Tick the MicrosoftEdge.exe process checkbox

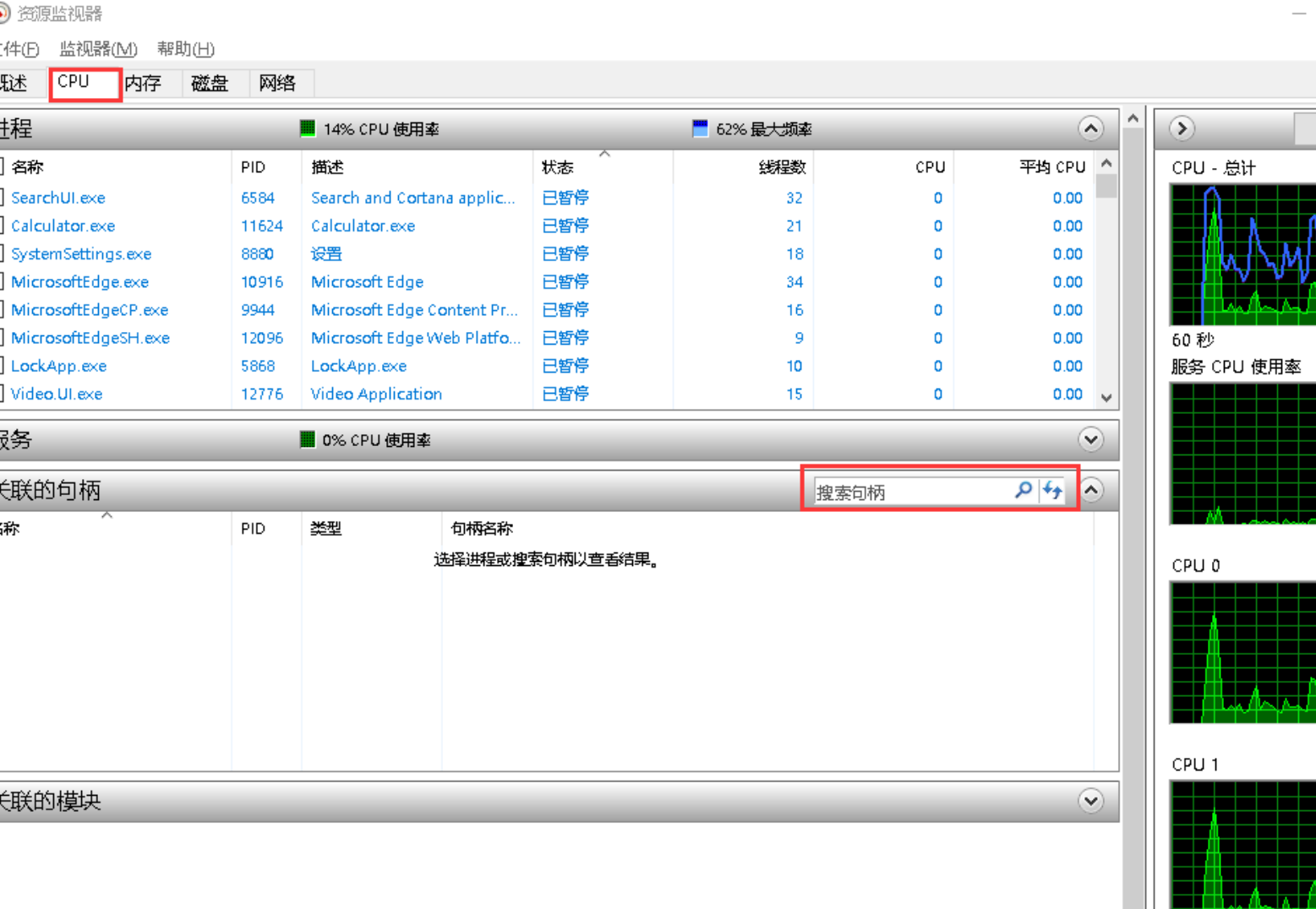click(x=3, y=281)
